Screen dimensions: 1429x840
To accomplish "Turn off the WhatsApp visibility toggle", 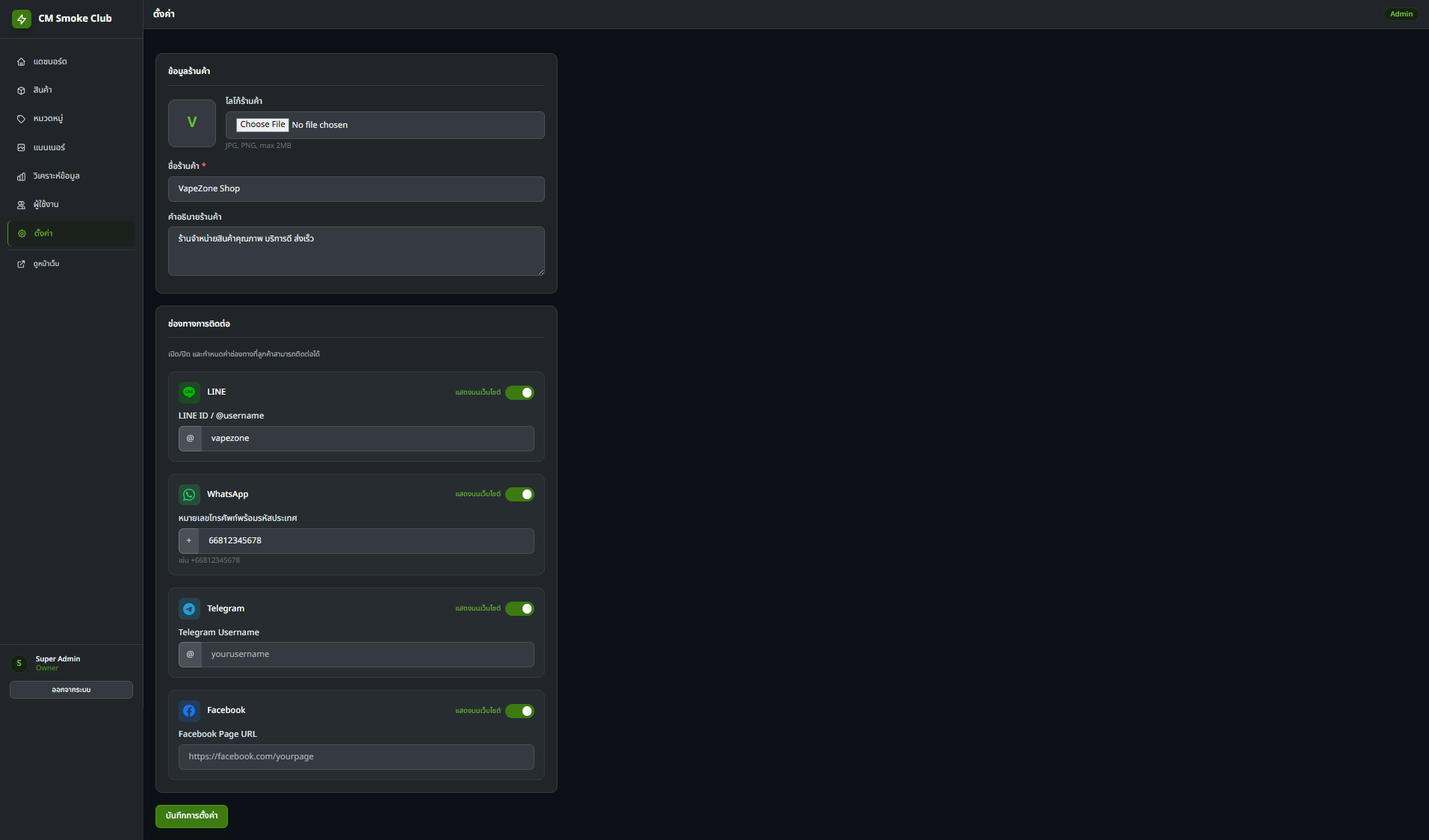I will click(x=519, y=495).
